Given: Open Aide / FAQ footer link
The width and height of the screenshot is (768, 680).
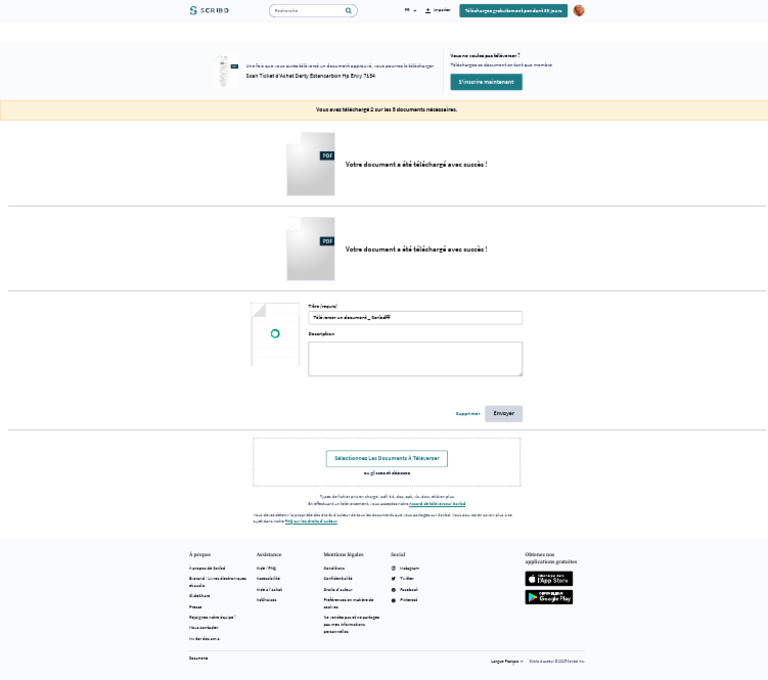Looking at the screenshot, I should [266, 568].
